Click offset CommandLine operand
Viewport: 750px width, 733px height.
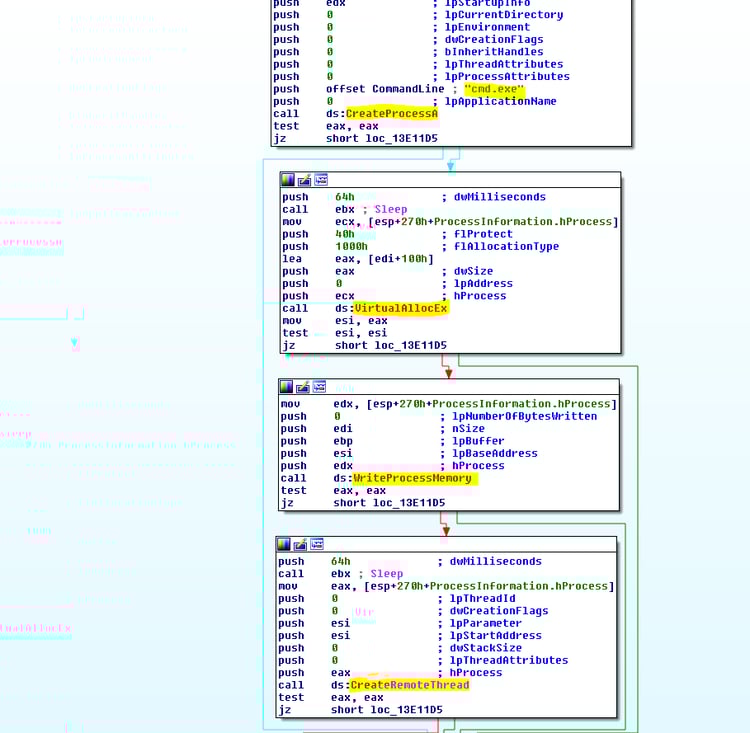pos(385,89)
